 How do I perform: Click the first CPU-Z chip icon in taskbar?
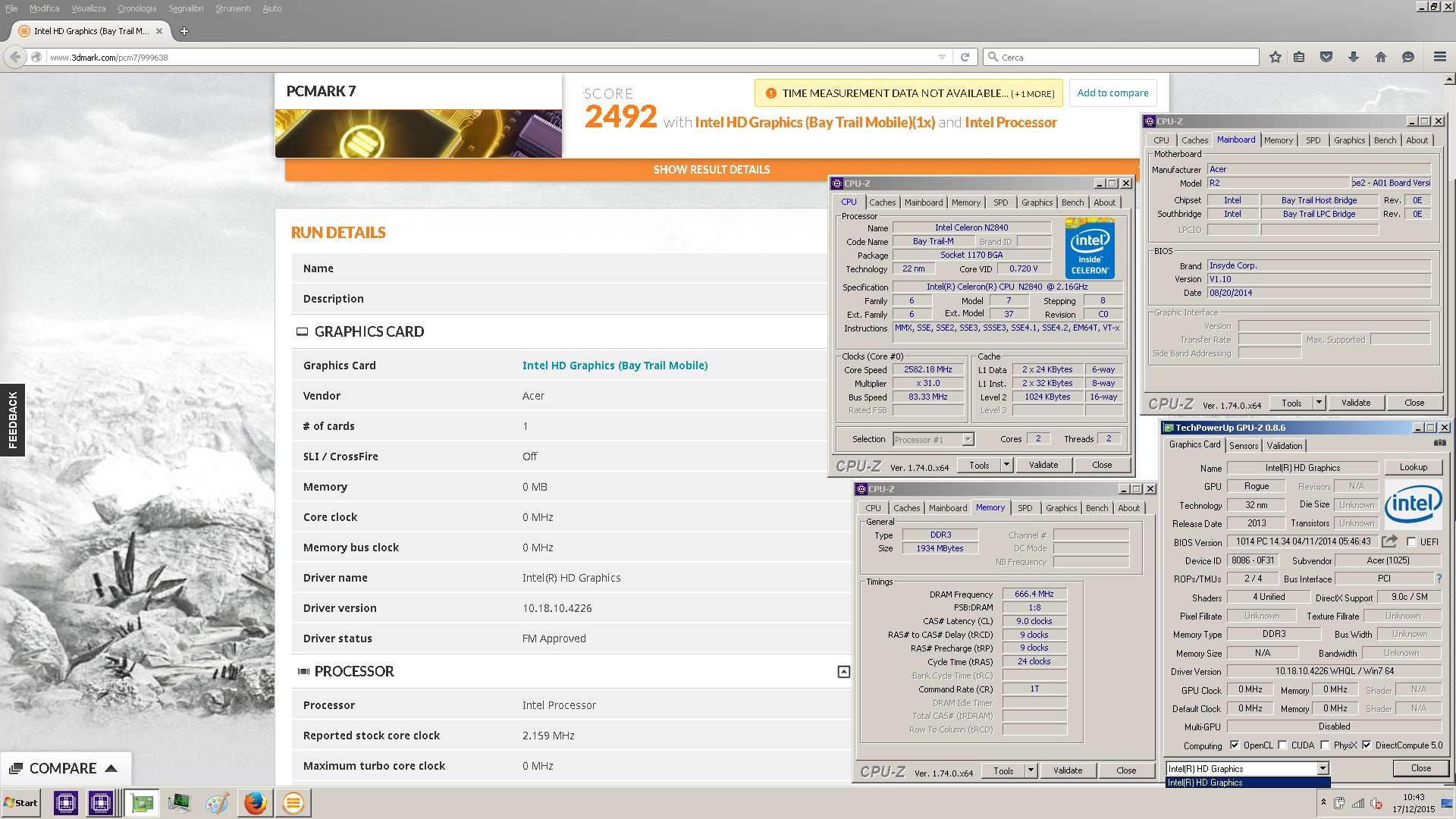pyautogui.click(x=66, y=802)
